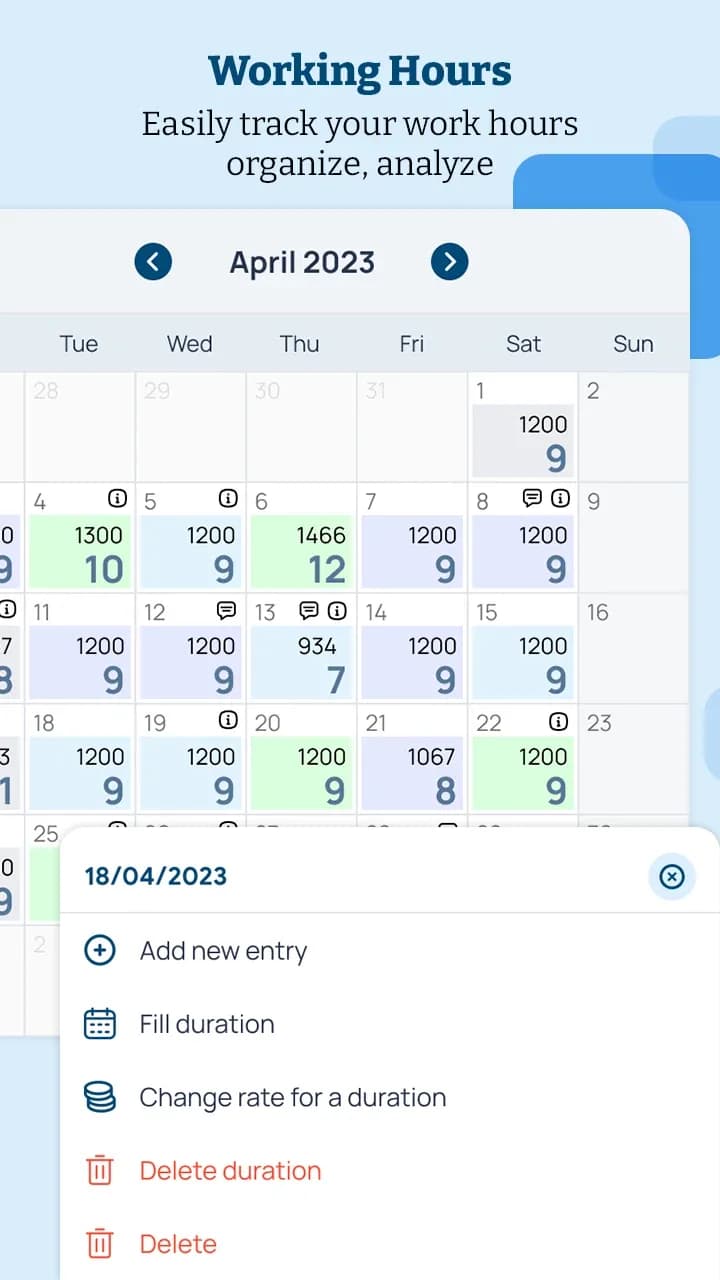The width and height of the screenshot is (720, 1280).
Task: Tap the comment icon on April 12
Action: [x=227, y=608]
